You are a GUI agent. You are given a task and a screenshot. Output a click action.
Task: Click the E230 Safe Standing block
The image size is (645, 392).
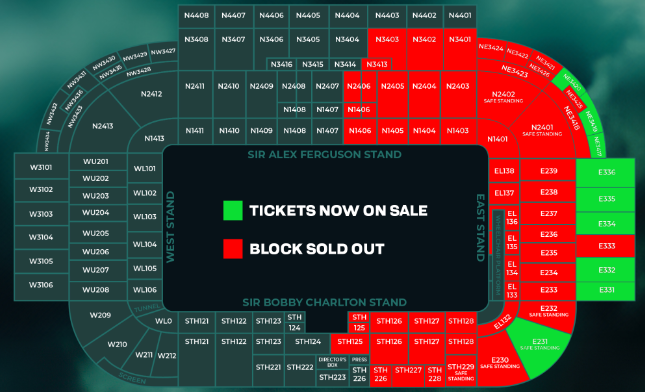pos(500,362)
